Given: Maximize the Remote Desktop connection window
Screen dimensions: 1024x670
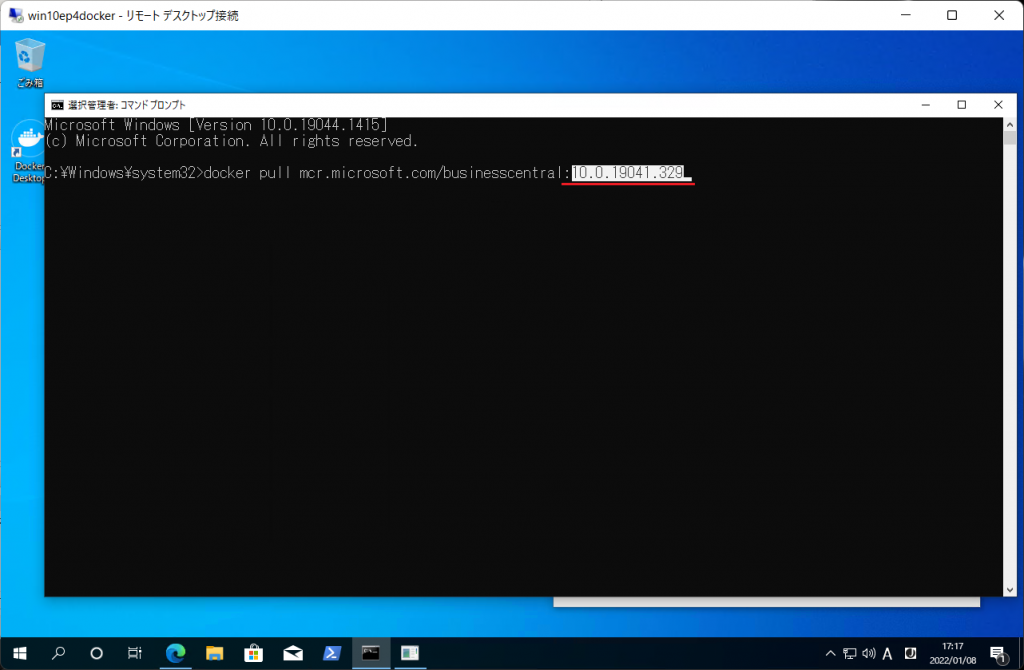Looking at the screenshot, I should click(x=952, y=15).
